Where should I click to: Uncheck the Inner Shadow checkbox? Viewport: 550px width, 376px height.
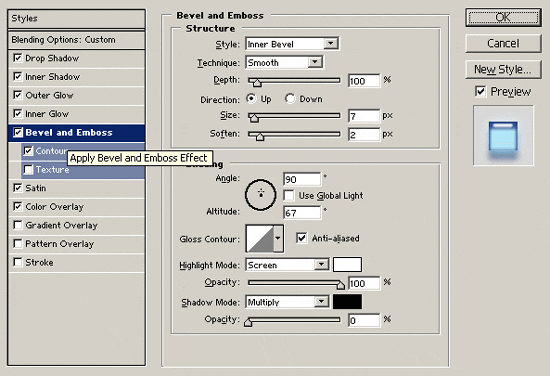point(18,76)
